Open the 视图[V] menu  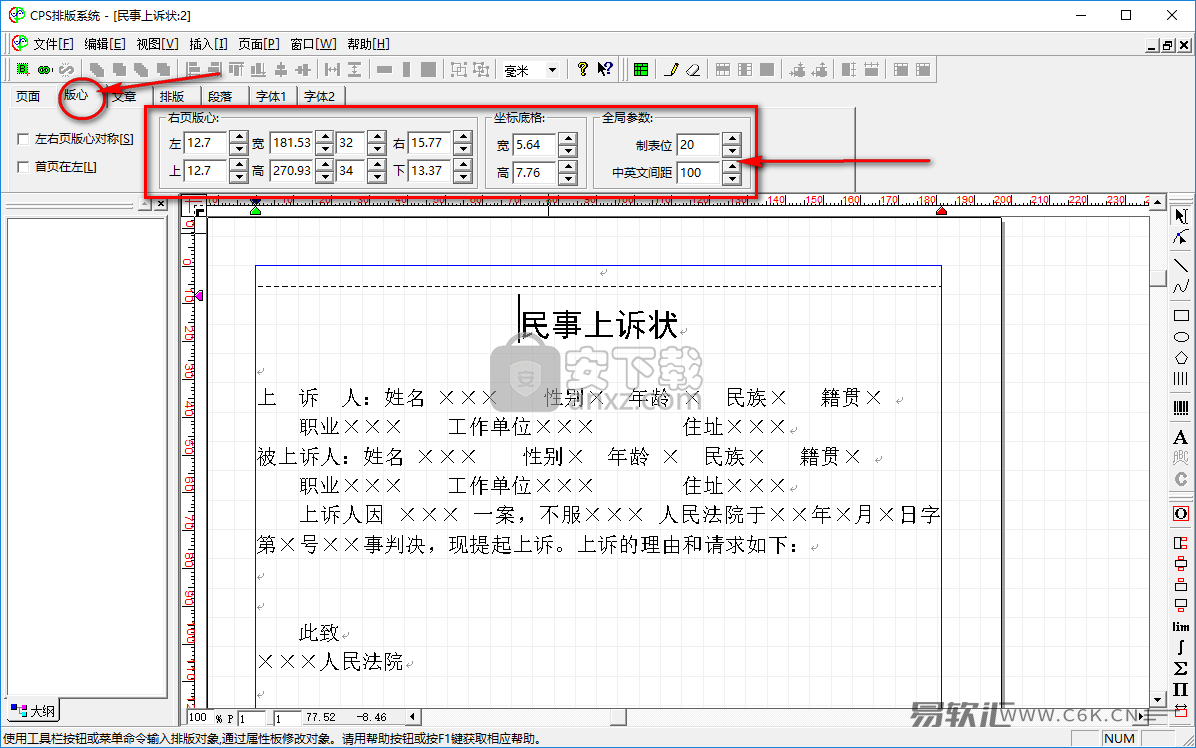[157, 44]
